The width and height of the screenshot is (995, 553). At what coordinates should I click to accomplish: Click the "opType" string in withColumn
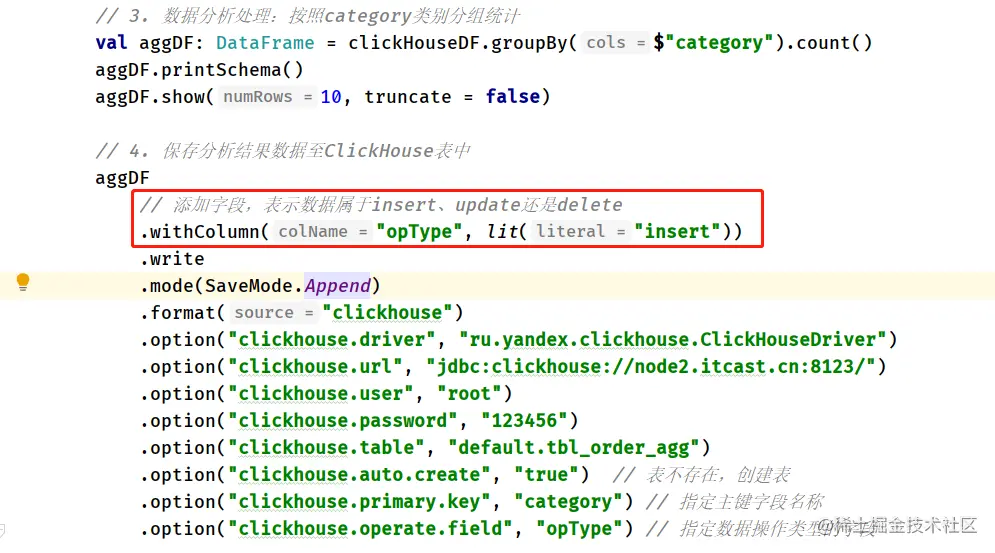click(419, 232)
